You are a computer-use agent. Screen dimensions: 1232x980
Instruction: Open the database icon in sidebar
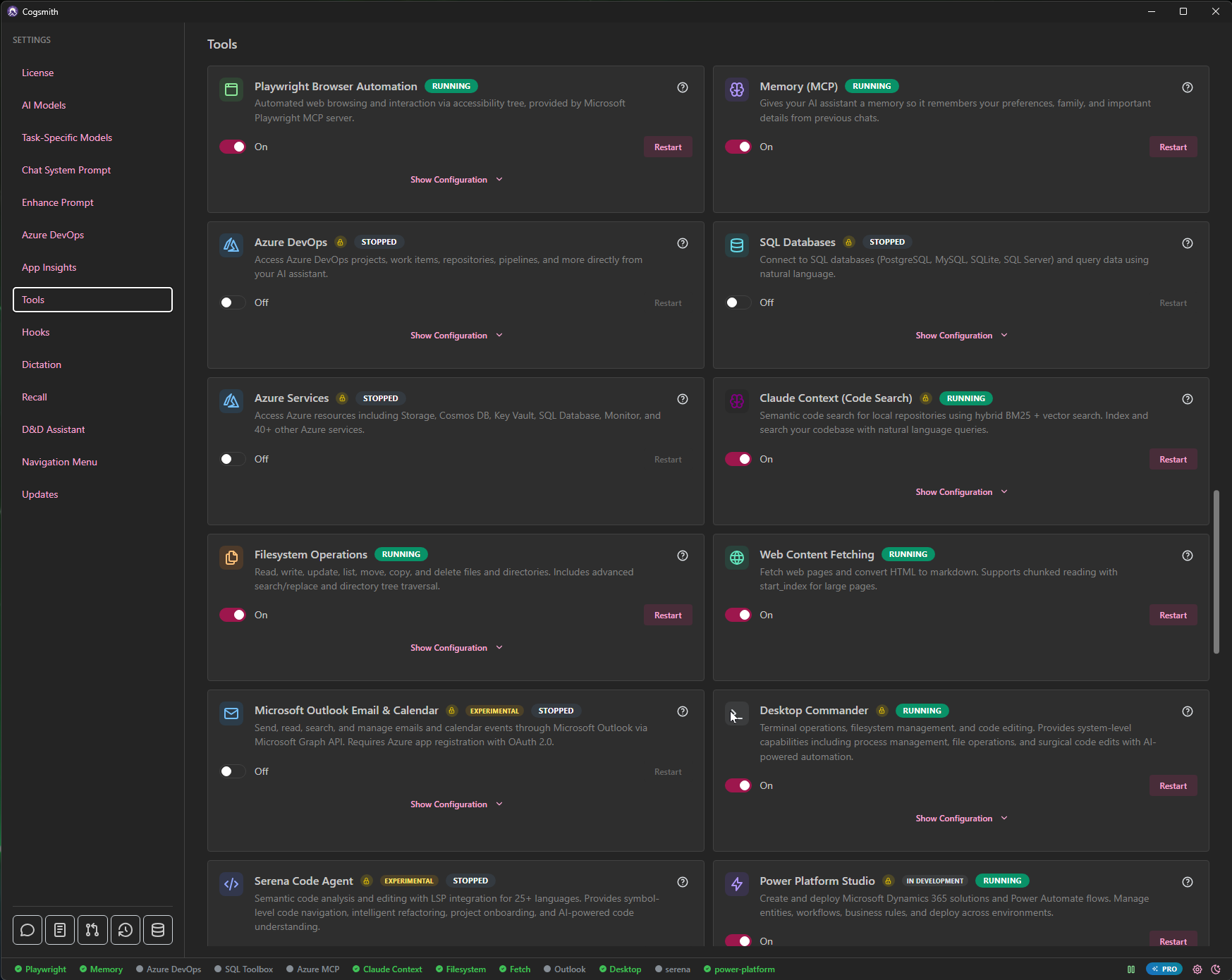158,930
